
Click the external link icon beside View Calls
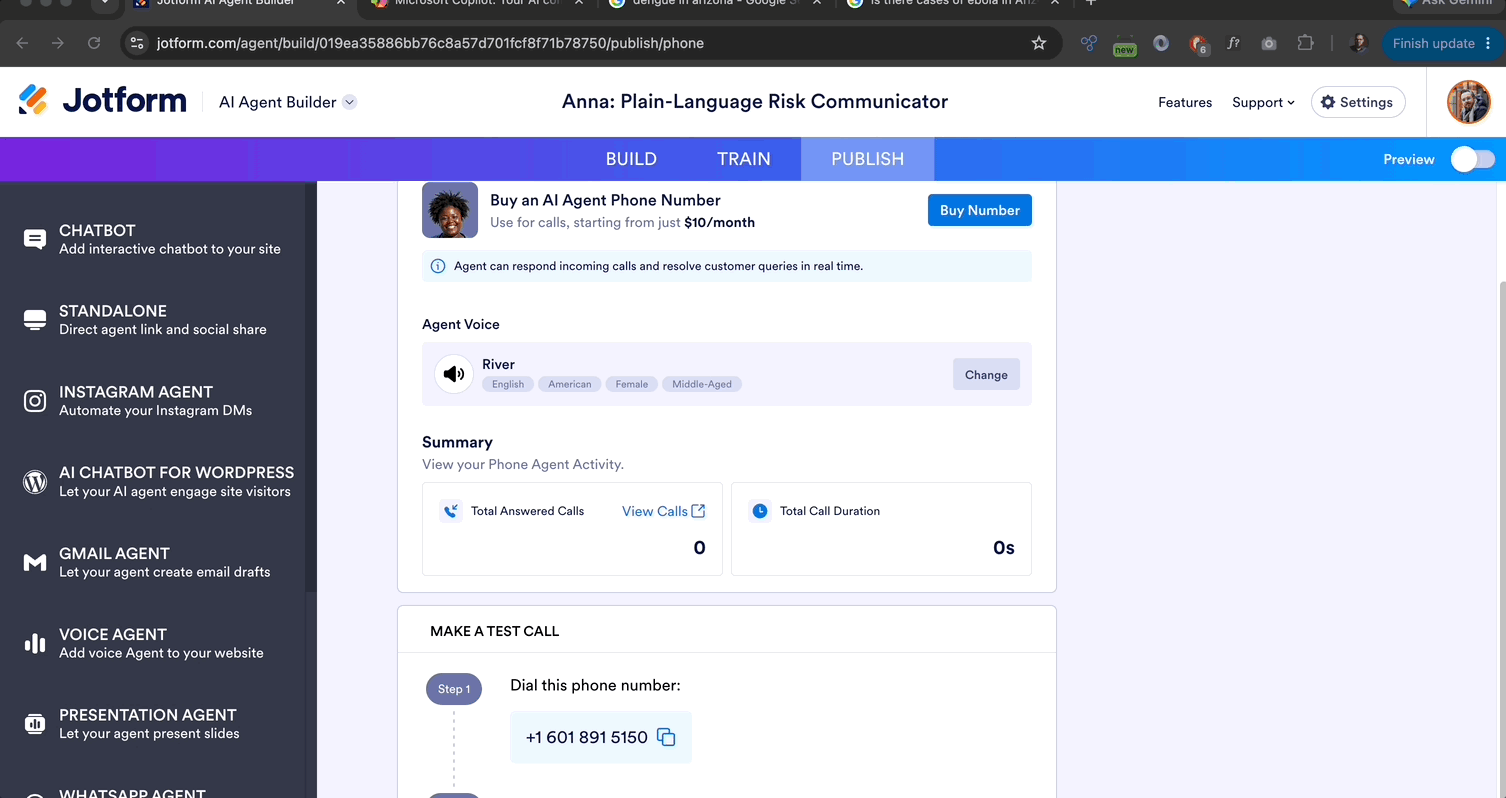(699, 511)
